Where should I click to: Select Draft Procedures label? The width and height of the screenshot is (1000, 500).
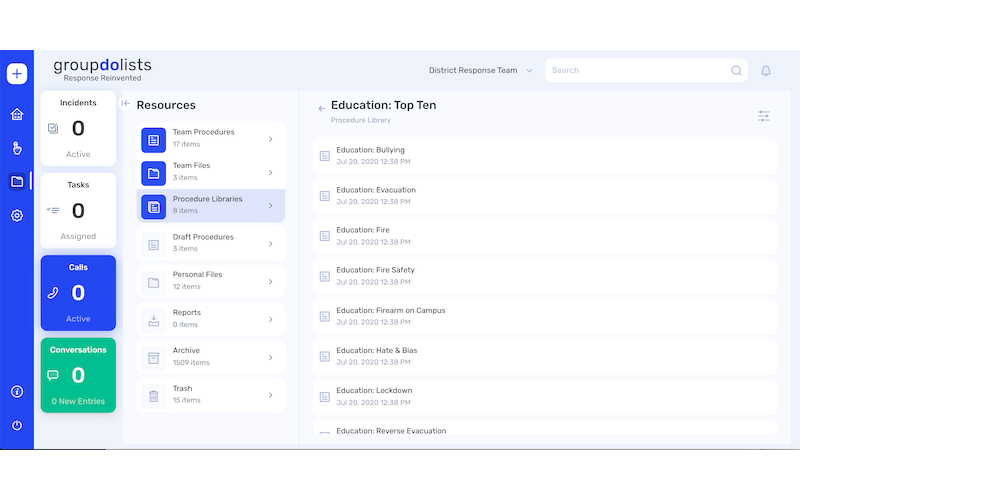(203, 237)
